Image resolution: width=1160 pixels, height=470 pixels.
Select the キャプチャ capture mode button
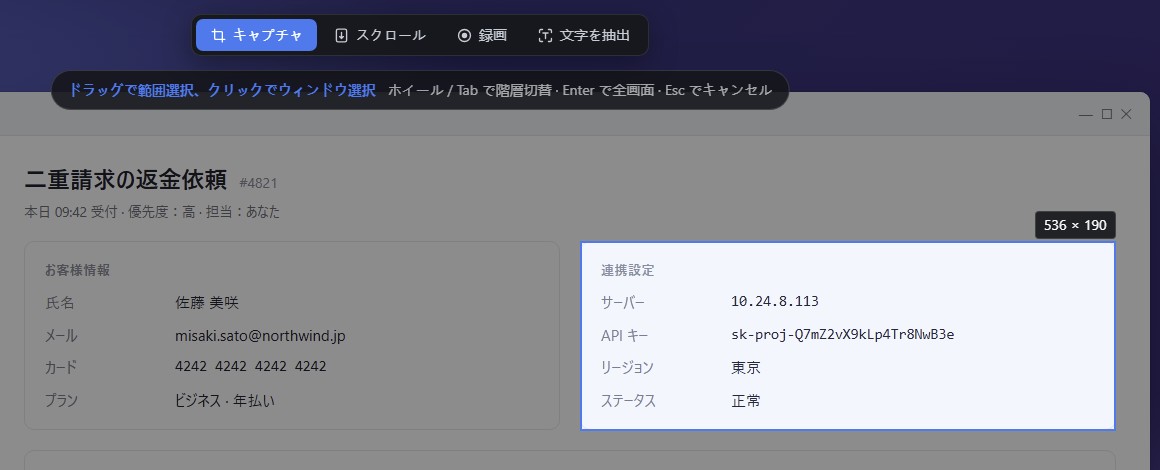click(256, 35)
